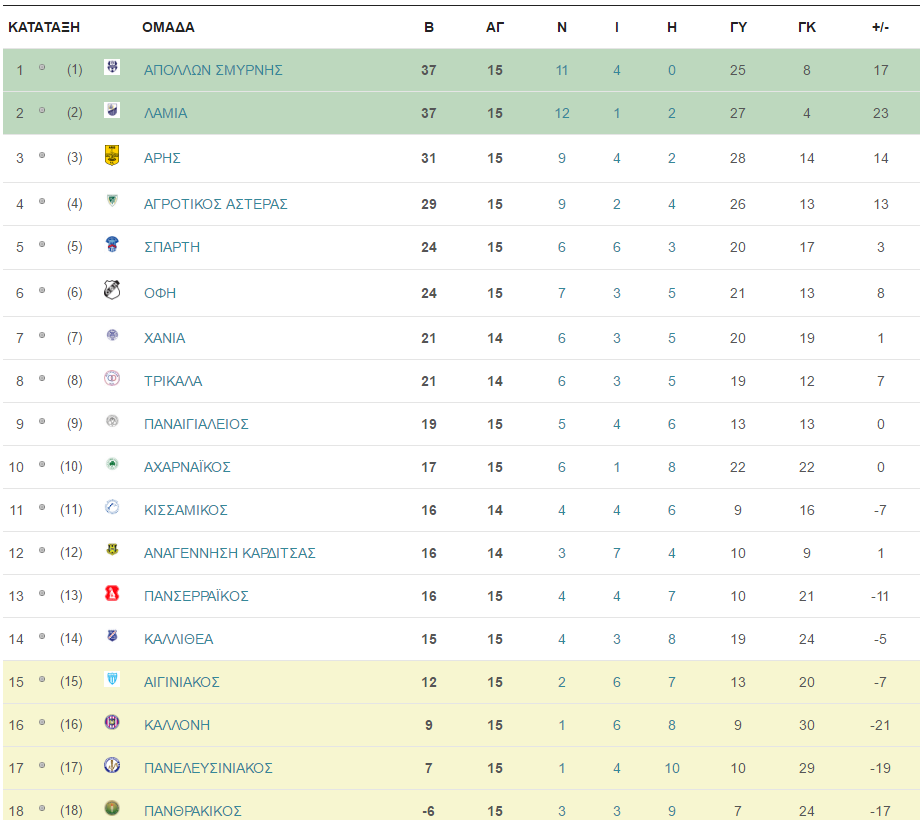Viewport: 922px width, 820px height.
Task: Click the ΠΑΝΘΡΑΚΙΚΟΣ round crest icon
Action: point(112,808)
